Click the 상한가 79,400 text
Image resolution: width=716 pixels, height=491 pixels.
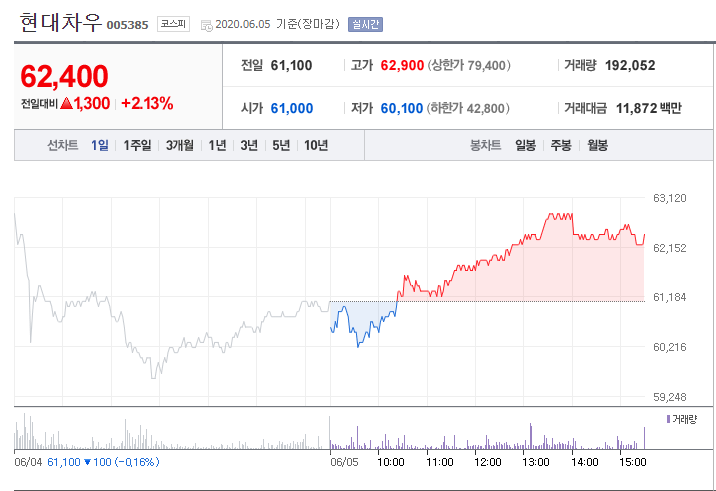click(469, 65)
